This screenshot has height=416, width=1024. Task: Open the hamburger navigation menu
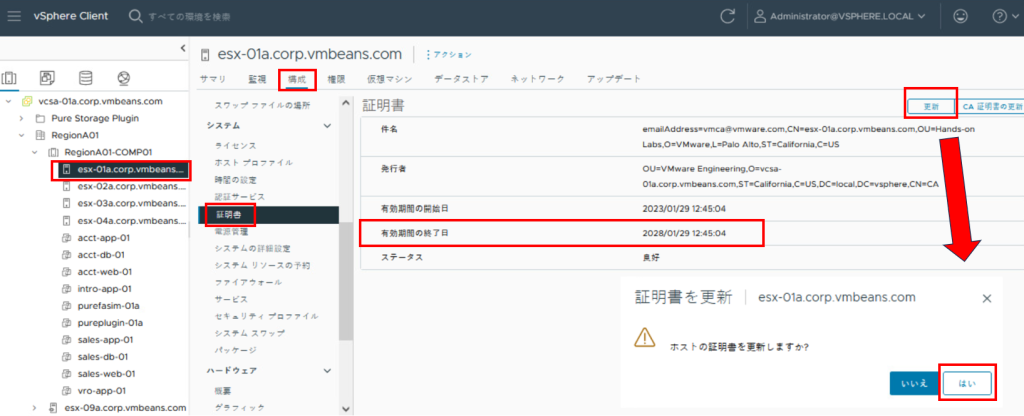pos(14,16)
